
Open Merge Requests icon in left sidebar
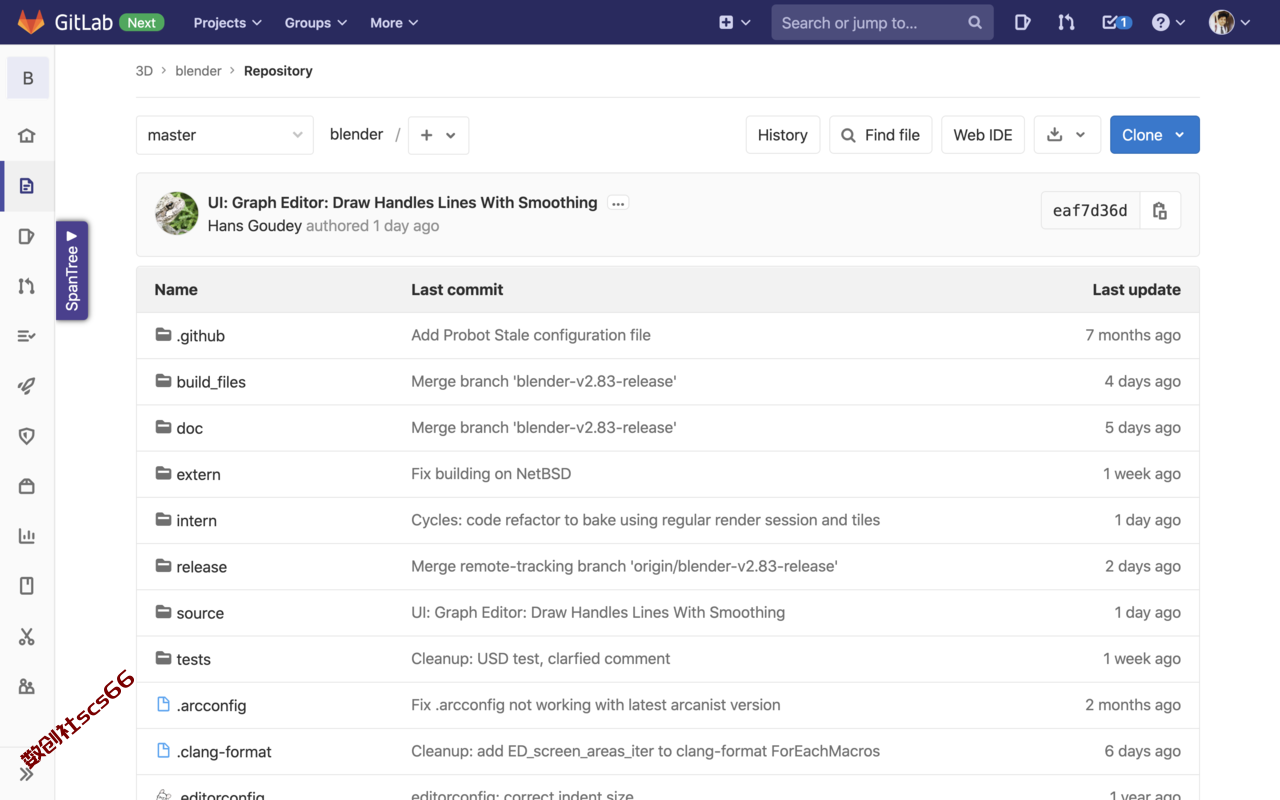pos(27,286)
